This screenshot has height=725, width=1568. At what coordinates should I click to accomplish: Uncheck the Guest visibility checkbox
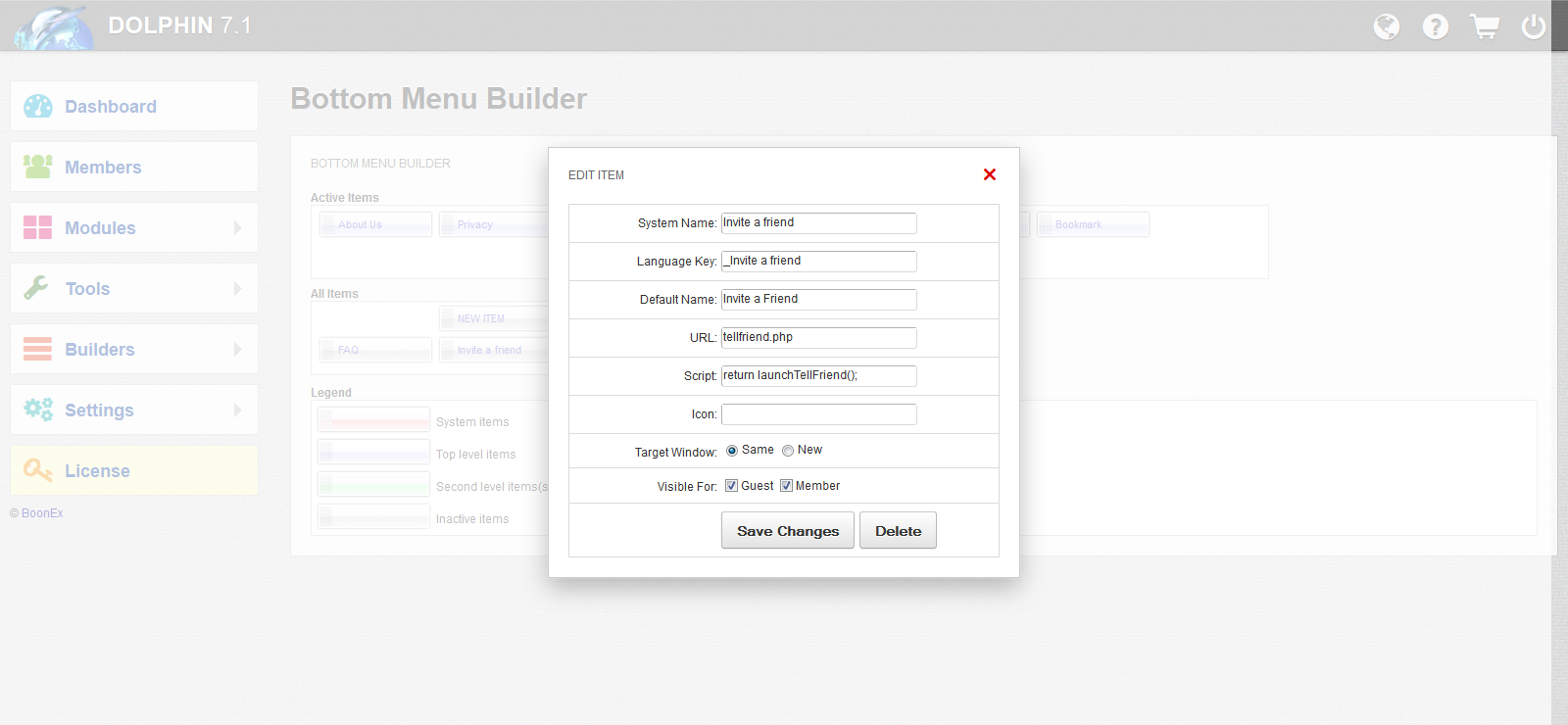(x=731, y=486)
